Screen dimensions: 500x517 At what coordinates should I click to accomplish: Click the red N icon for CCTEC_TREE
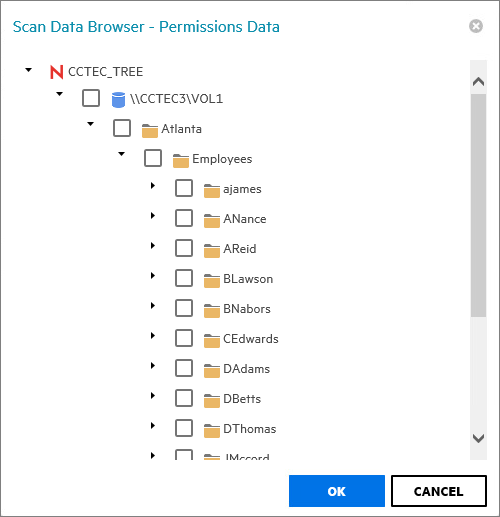[56, 72]
